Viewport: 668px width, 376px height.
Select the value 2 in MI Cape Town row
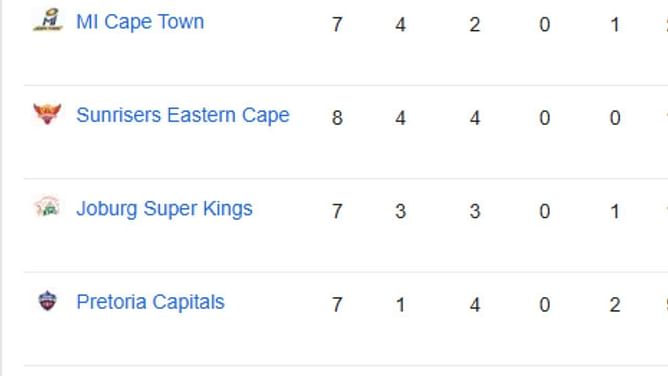pos(475,25)
